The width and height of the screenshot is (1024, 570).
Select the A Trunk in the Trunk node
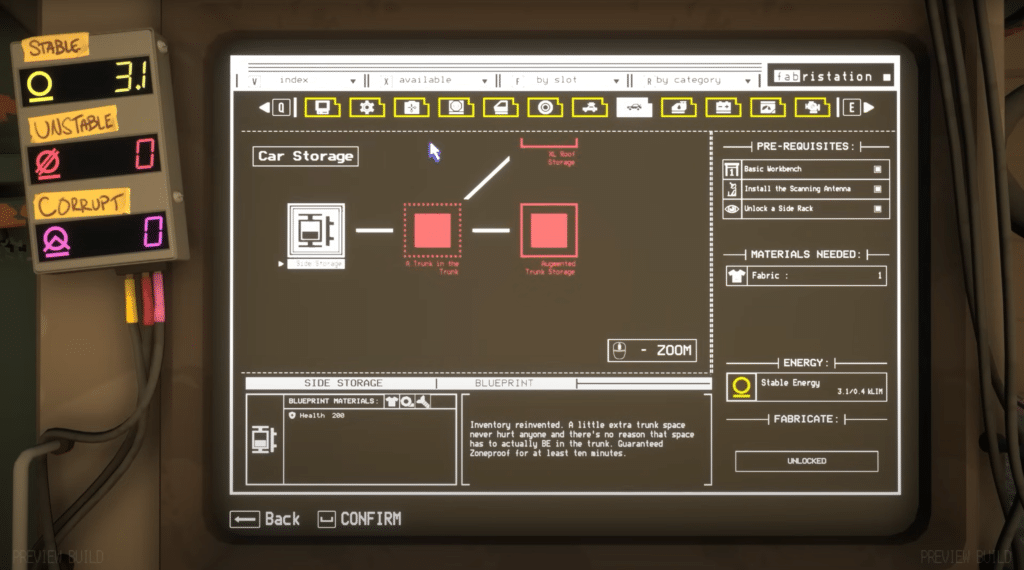(432, 230)
